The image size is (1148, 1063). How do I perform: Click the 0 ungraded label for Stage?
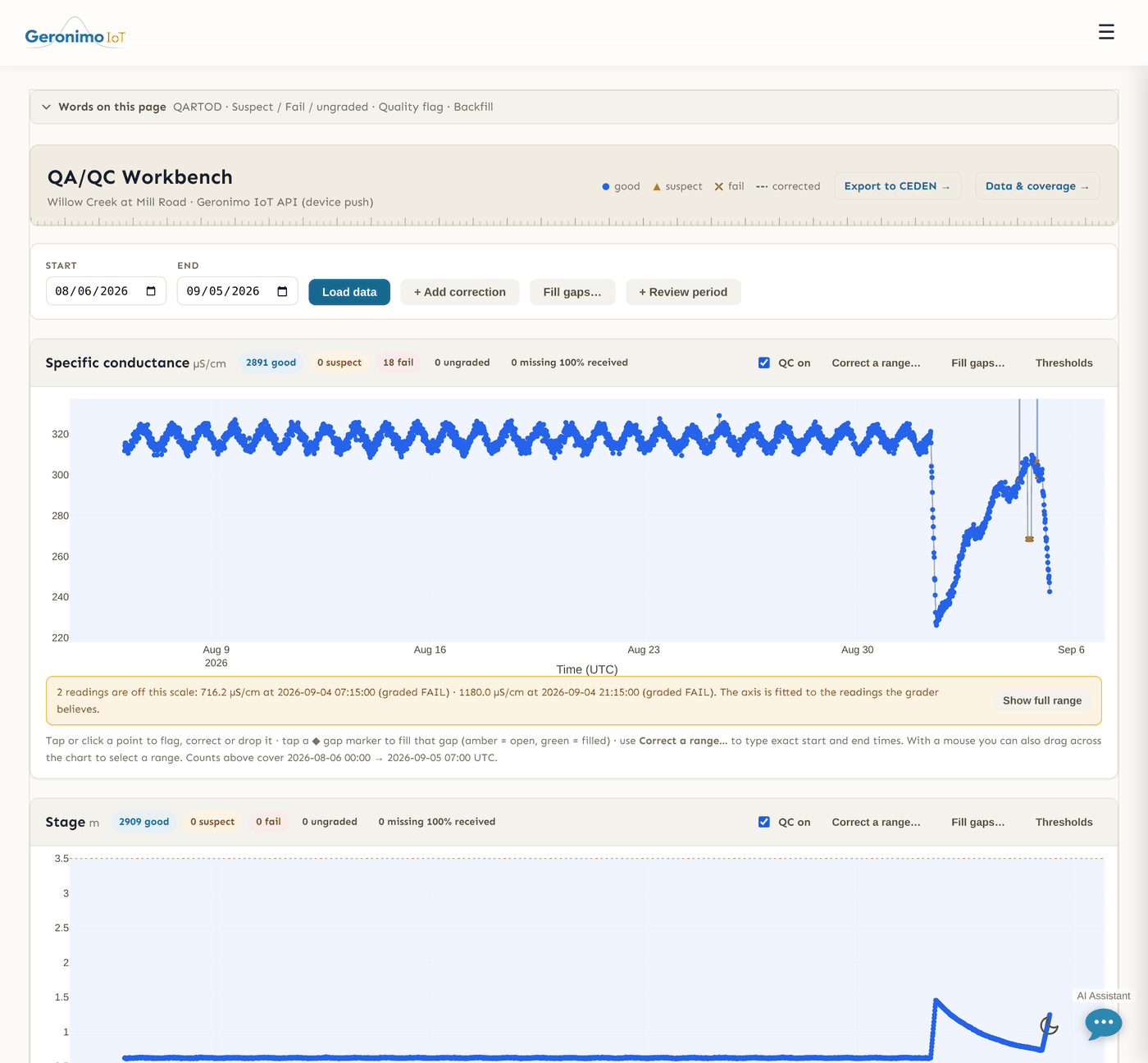(x=330, y=822)
